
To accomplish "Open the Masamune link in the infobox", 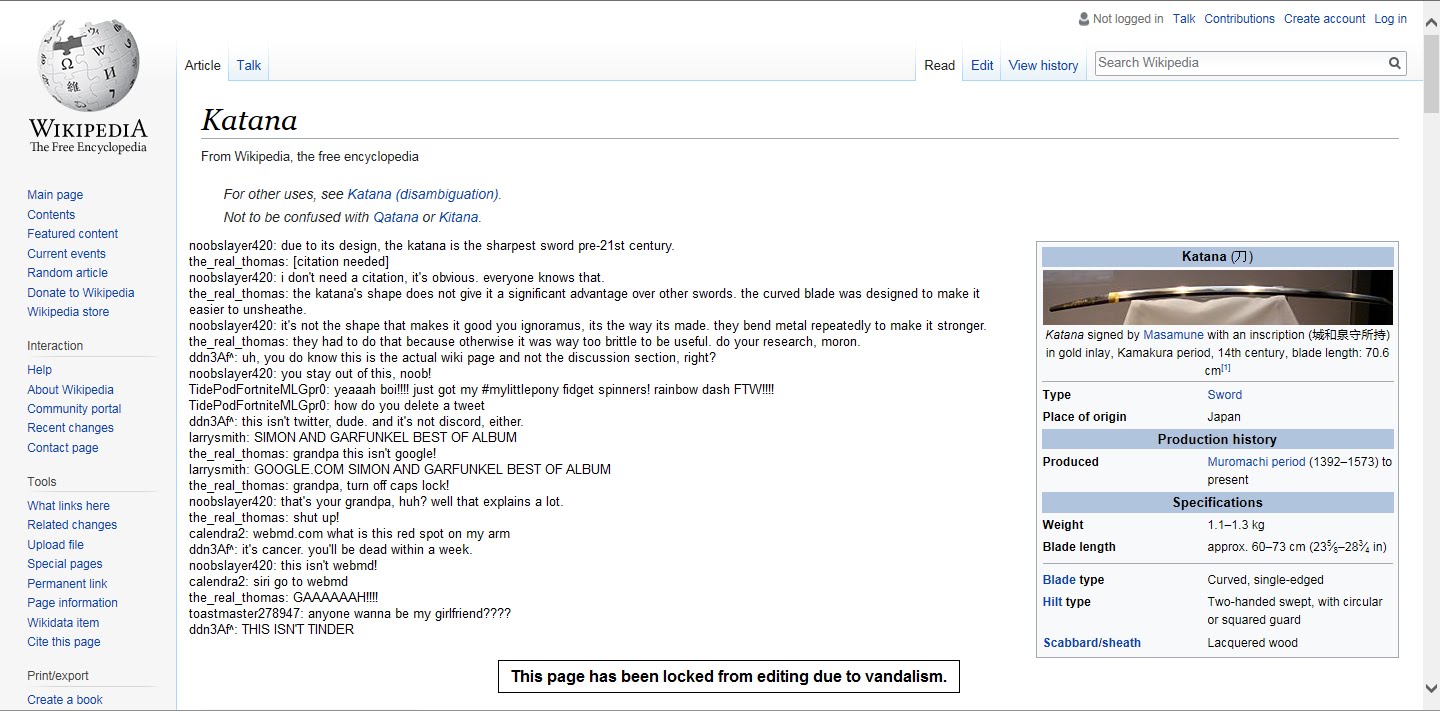I will pos(1173,335).
